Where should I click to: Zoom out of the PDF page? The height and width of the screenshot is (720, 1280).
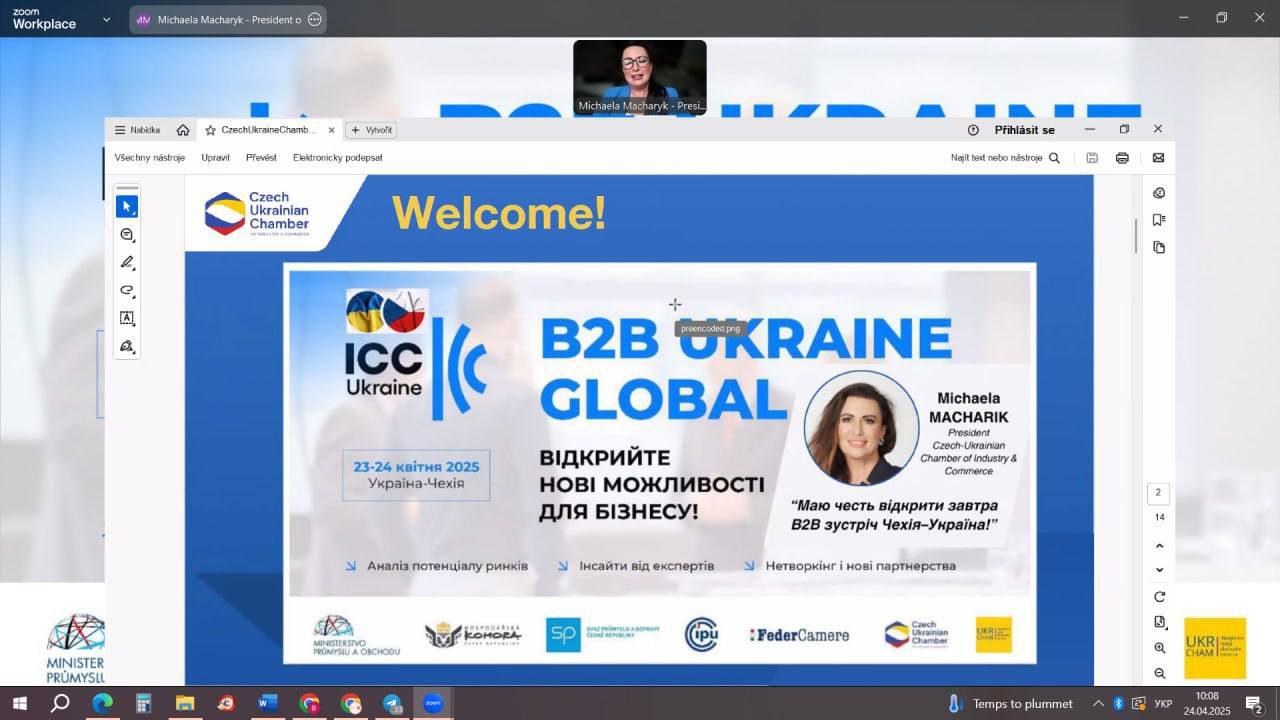1159,673
